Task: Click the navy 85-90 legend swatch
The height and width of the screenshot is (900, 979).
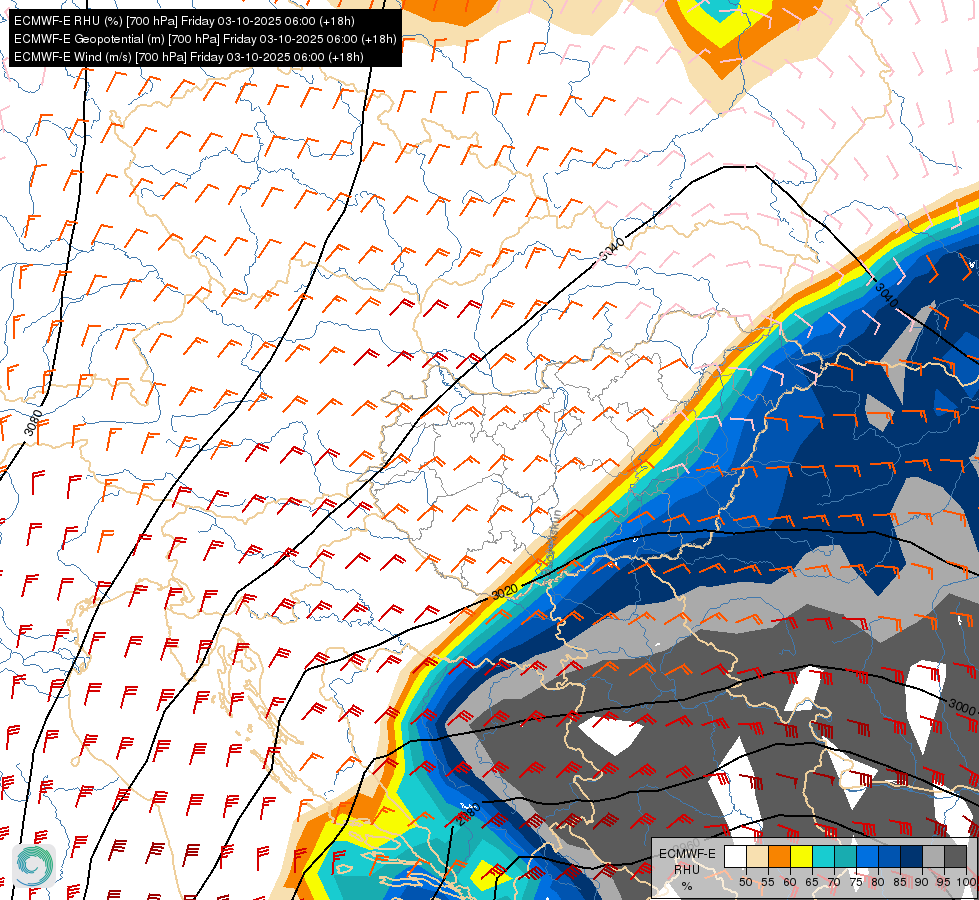Action: (x=911, y=858)
